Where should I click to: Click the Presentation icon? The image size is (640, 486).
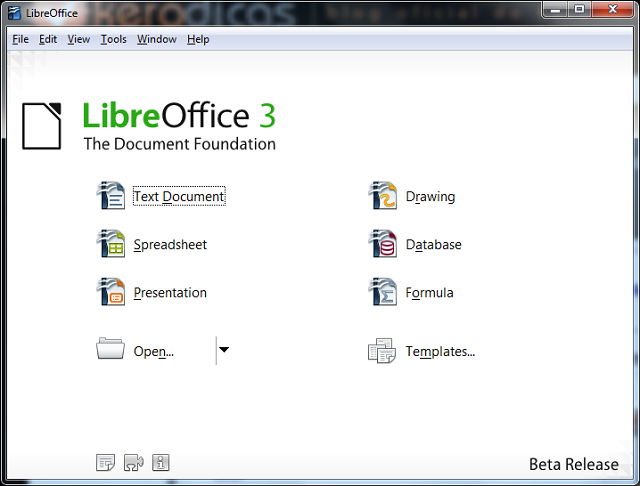pyautogui.click(x=110, y=292)
